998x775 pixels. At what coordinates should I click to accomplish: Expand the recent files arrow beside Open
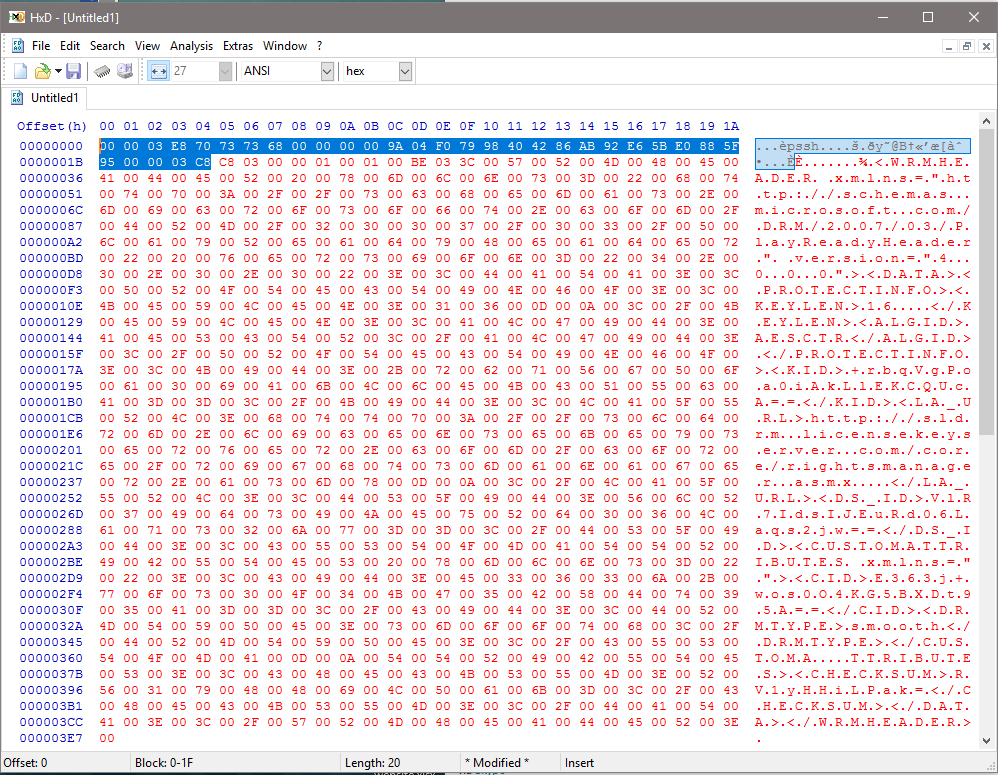(x=58, y=71)
